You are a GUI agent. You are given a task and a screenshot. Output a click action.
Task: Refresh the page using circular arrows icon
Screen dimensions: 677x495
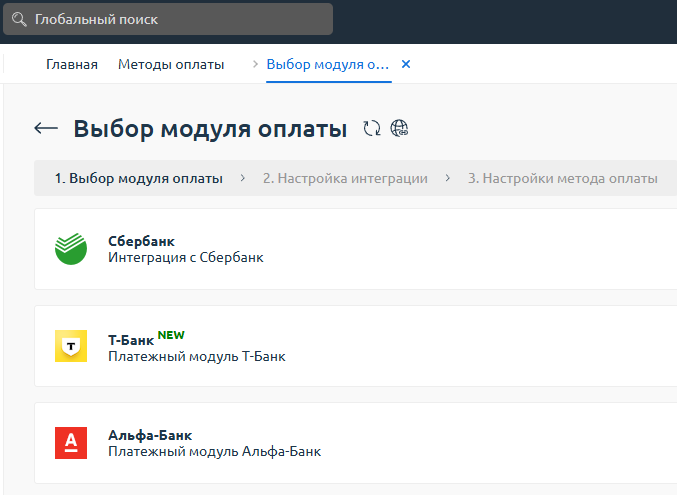click(x=372, y=128)
